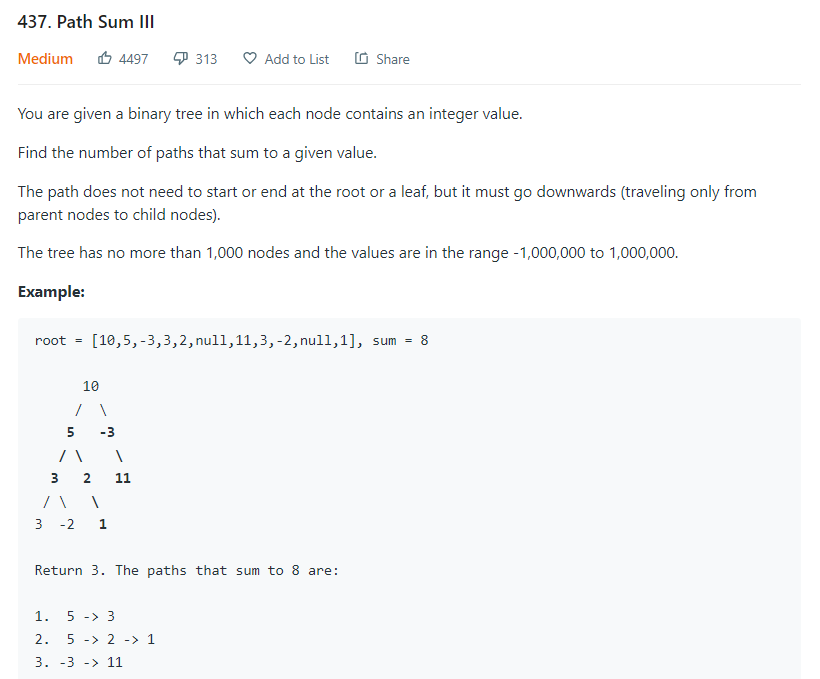Click the 4497 likes count

133,59
